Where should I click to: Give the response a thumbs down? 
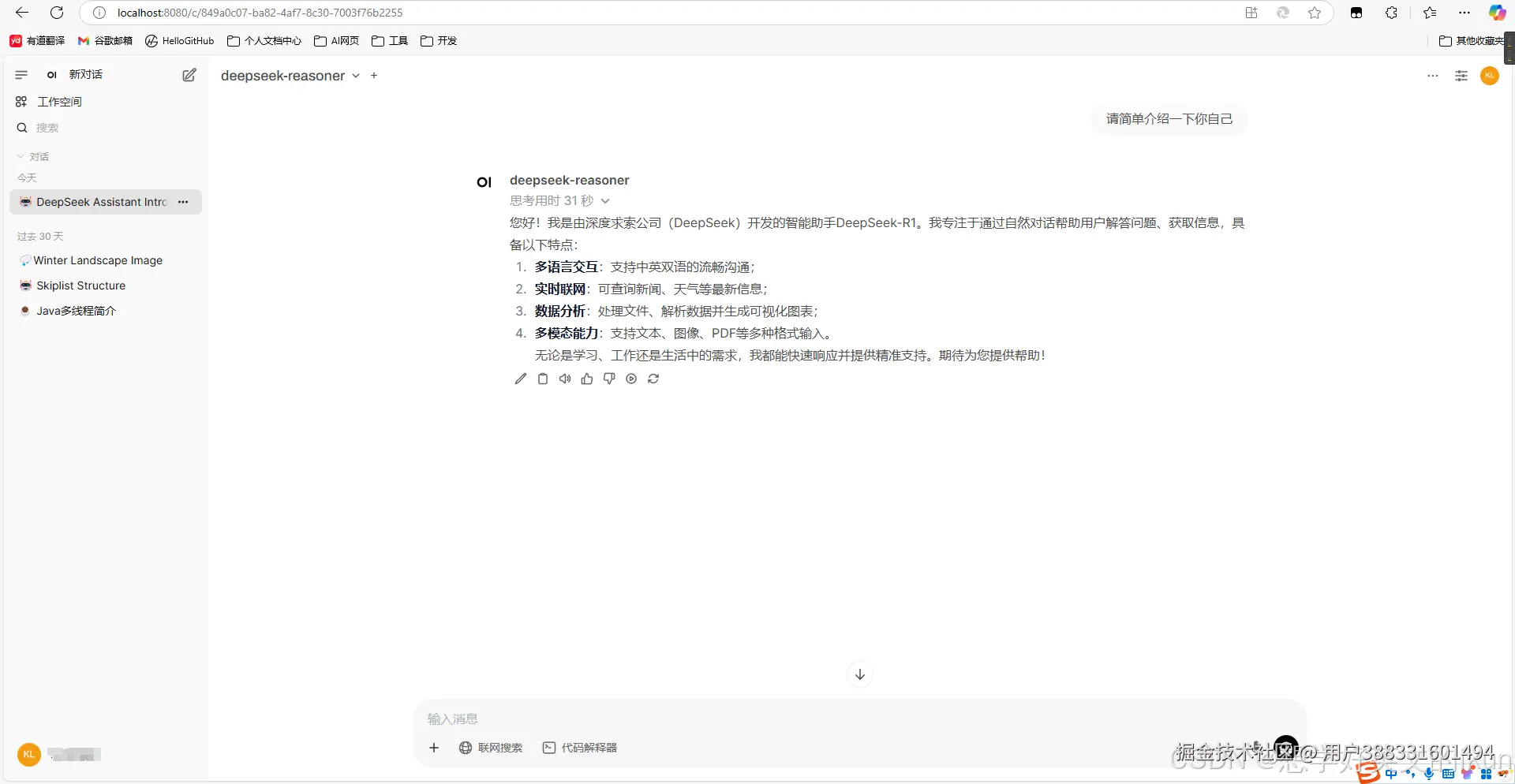(x=608, y=379)
